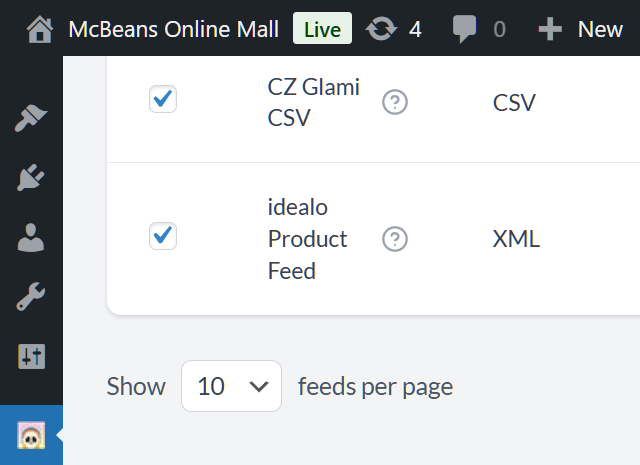
Task: Visit the McBeans Online Mall site link
Action: pos(173,29)
